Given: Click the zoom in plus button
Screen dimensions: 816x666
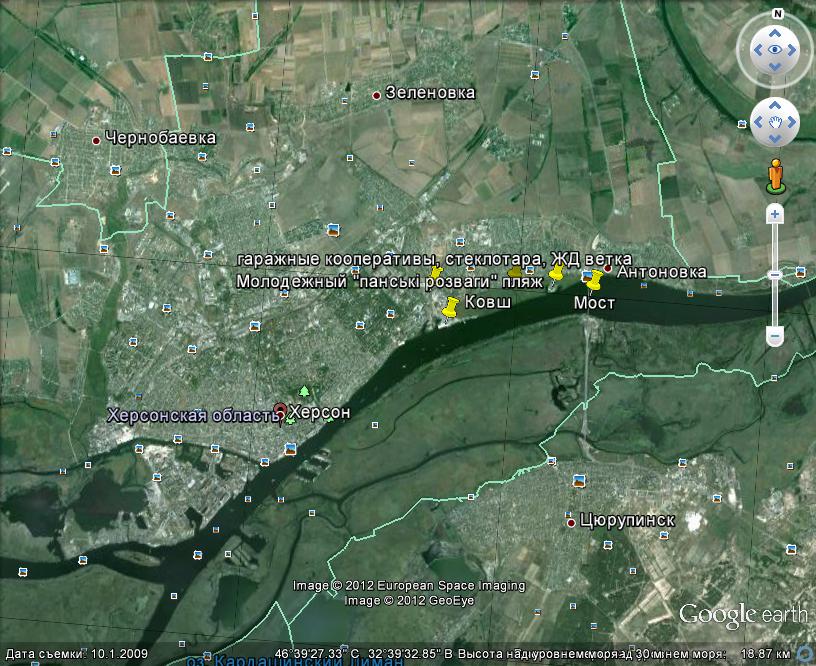Looking at the screenshot, I should click(775, 214).
